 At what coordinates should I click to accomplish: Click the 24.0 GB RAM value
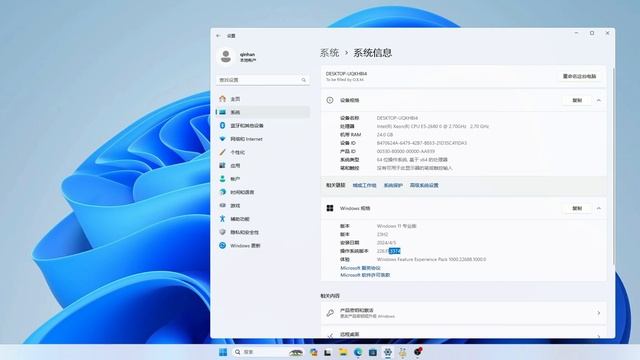point(385,135)
